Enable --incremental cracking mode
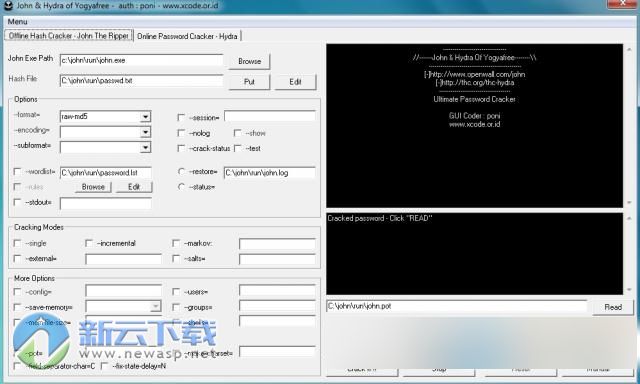Viewport: 640px width, 384px height. [x=89, y=243]
